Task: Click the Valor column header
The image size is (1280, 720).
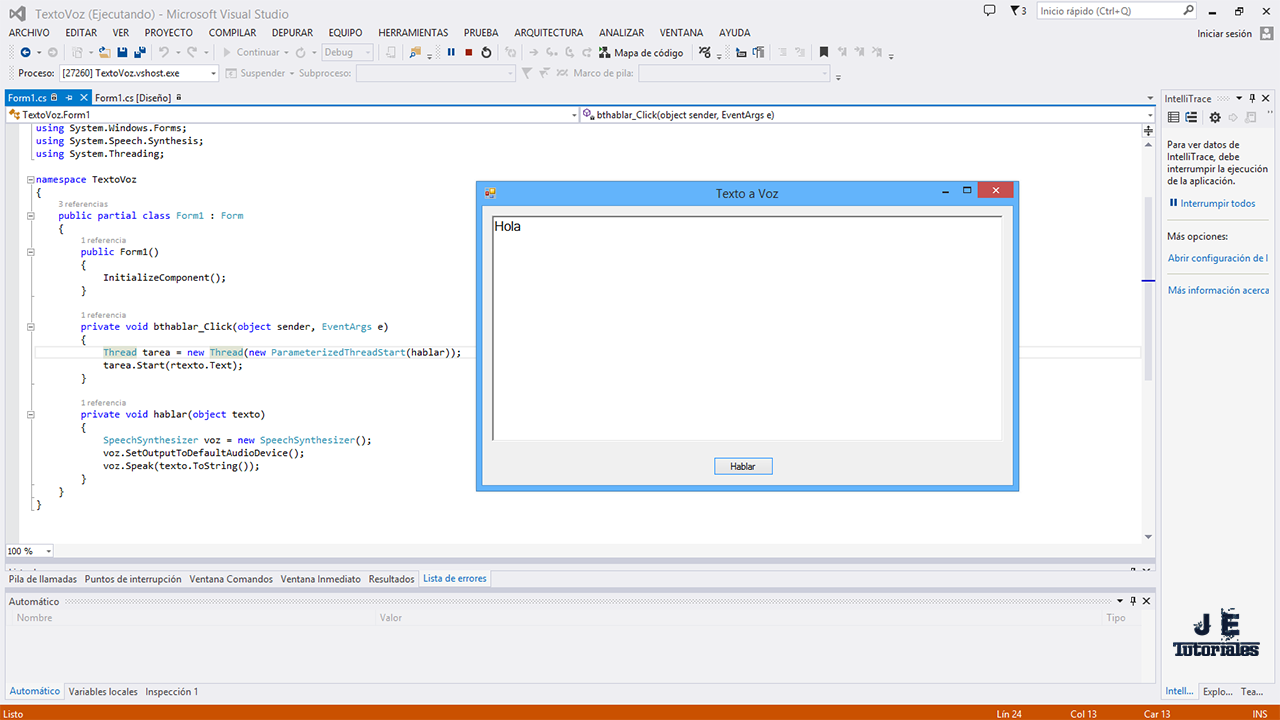Action: (391, 618)
